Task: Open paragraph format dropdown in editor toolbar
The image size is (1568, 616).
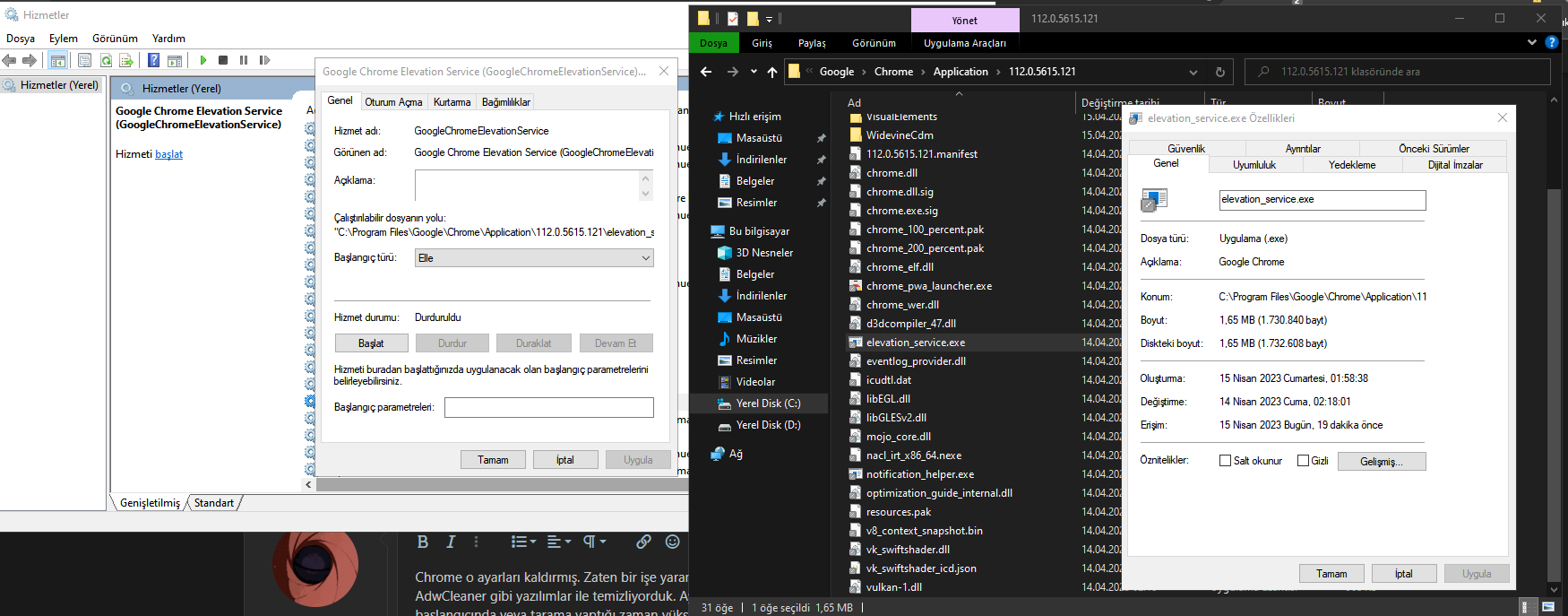Action: [x=595, y=542]
